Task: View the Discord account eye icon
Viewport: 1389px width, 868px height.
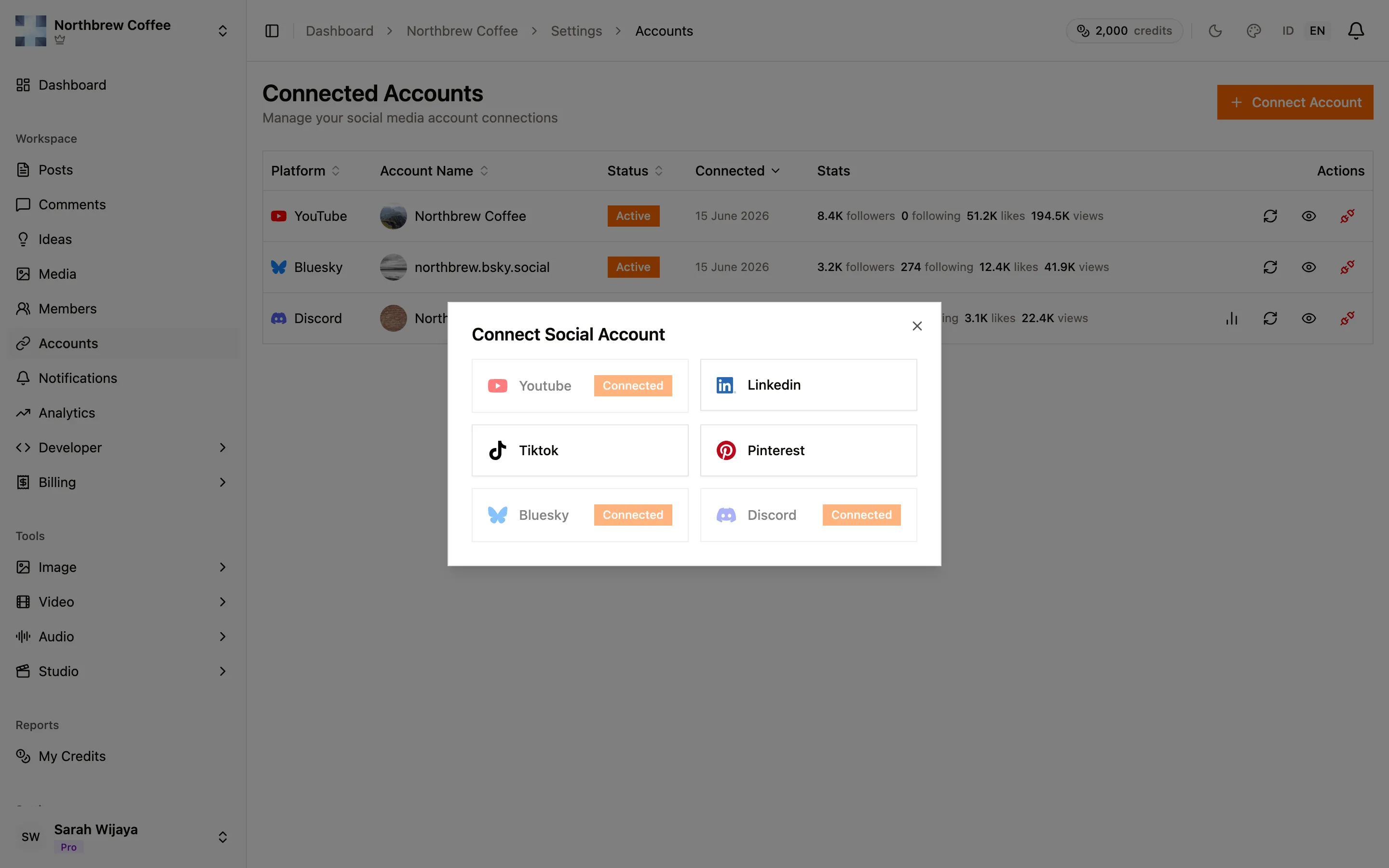Action: [1308, 318]
